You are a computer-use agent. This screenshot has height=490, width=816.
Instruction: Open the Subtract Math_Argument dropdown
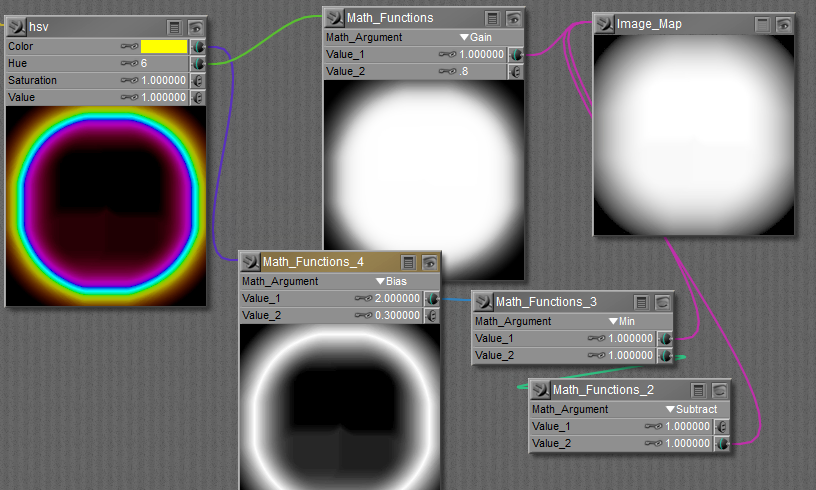coord(692,409)
